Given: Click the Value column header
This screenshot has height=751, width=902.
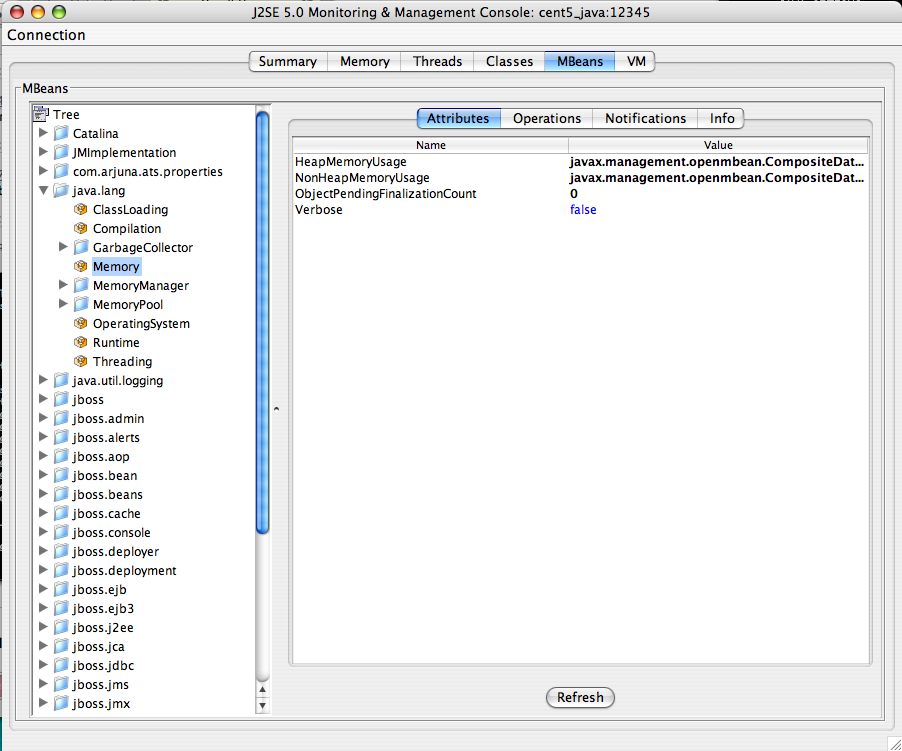Looking at the screenshot, I should pos(718,145).
